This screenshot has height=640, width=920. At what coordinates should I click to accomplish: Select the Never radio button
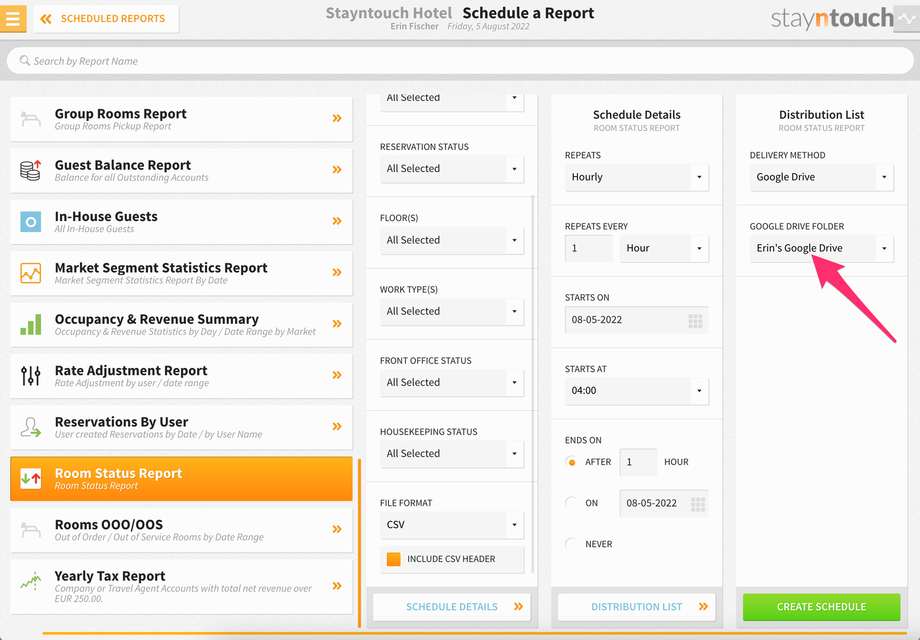coord(571,544)
